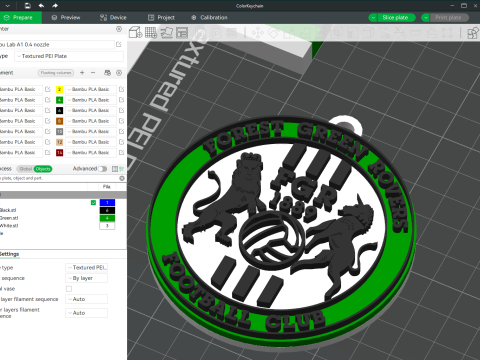
Task: Open filament section settings gear icon
Action: (x=119, y=73)
